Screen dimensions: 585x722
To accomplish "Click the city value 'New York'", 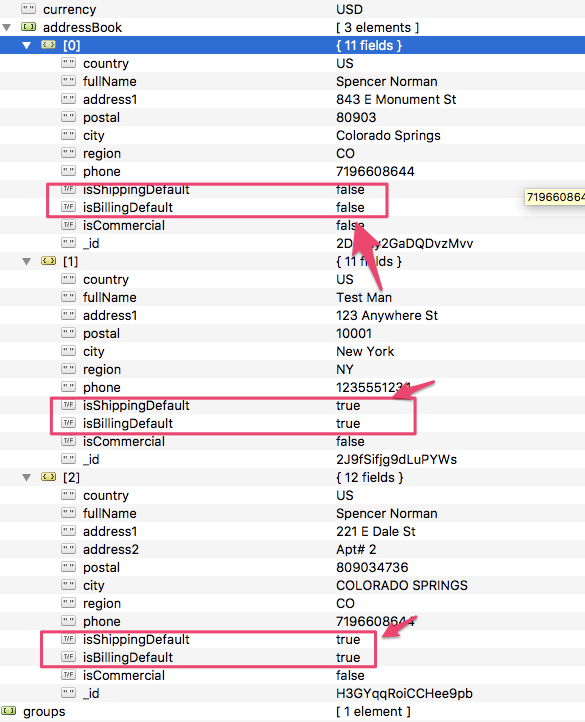I will [365, 351].
